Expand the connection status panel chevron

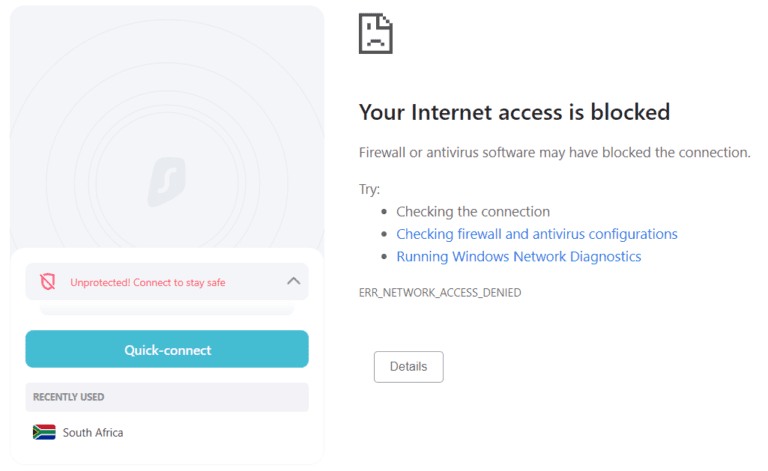coord(293,281)
